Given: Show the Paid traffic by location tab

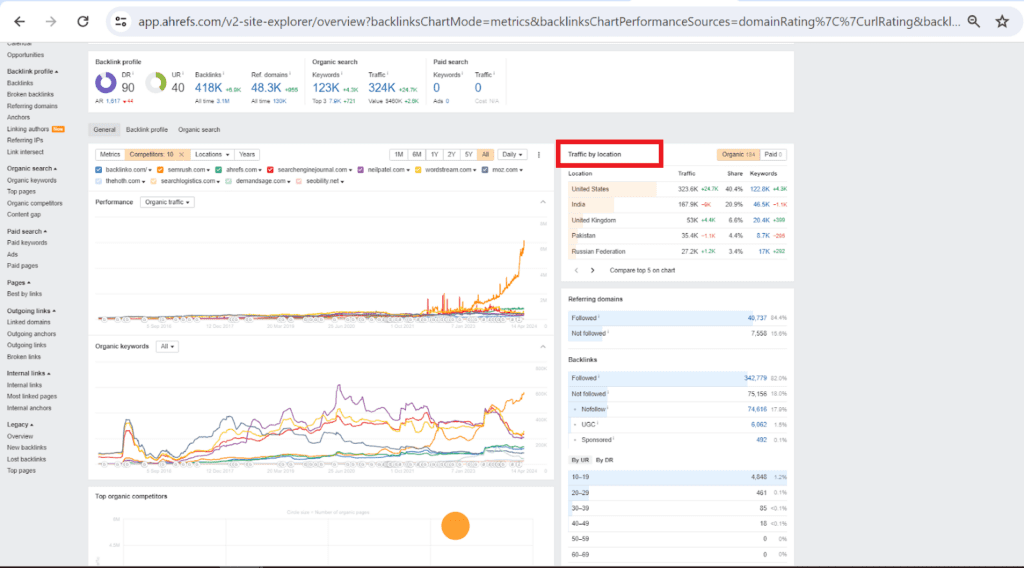Looking at the screenshot, I should (x=773, y=155).
